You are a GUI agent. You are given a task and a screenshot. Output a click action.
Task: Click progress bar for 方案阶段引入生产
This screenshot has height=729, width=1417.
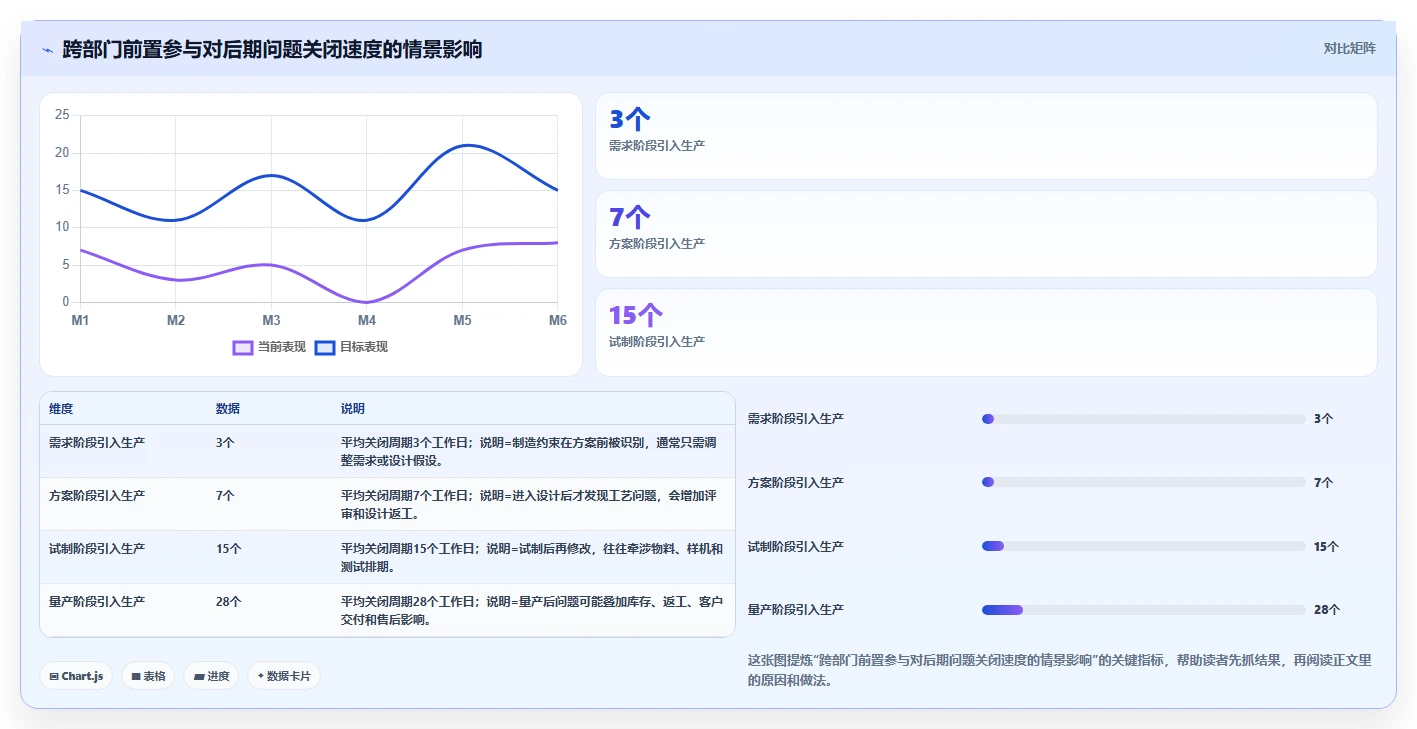tap(1144, 482)
